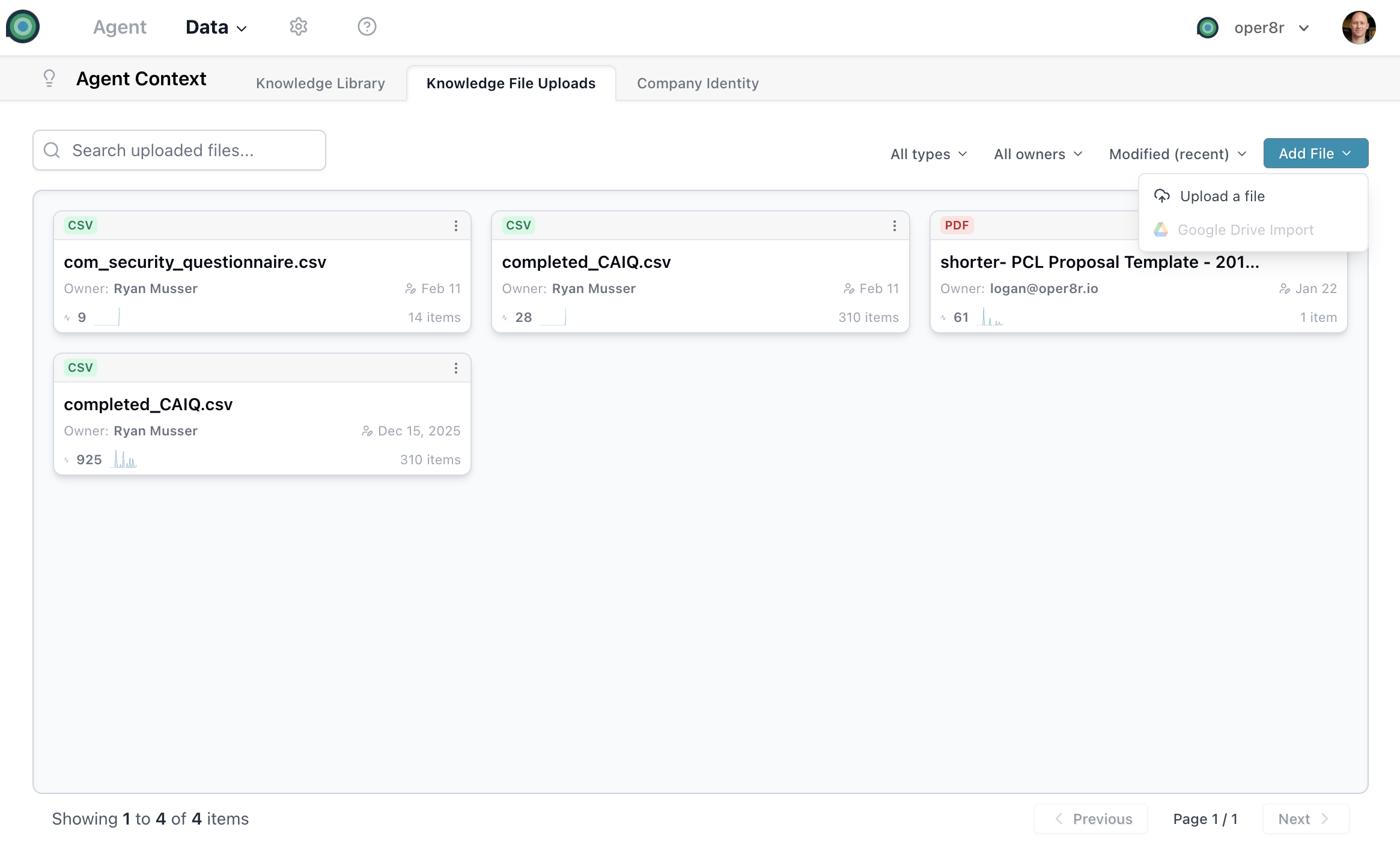The width and height of the screenshot is (1400, 848).
Task: Open the settings gear icon
Action: point(299,26)
